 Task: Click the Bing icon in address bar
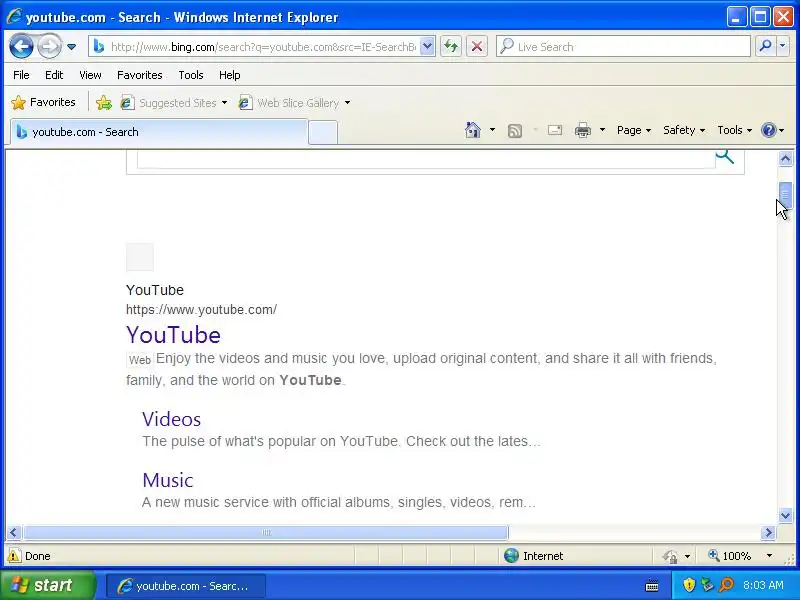click(99, 46)
